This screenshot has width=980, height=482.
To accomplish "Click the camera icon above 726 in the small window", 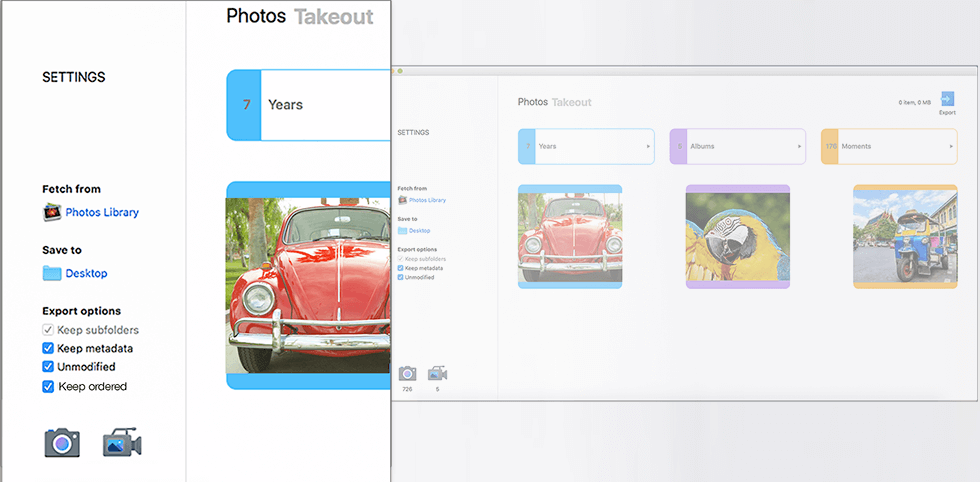I will tap(408, 374).
